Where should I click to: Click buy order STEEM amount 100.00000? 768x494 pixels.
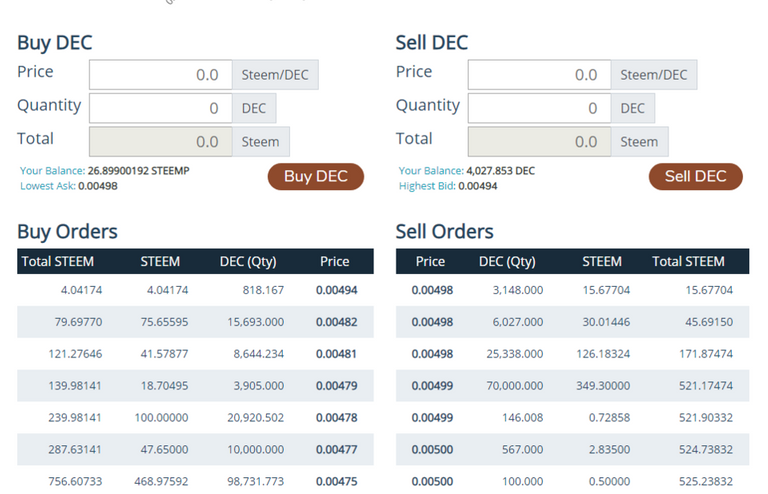pyautogui.click(x=162, y=418)
